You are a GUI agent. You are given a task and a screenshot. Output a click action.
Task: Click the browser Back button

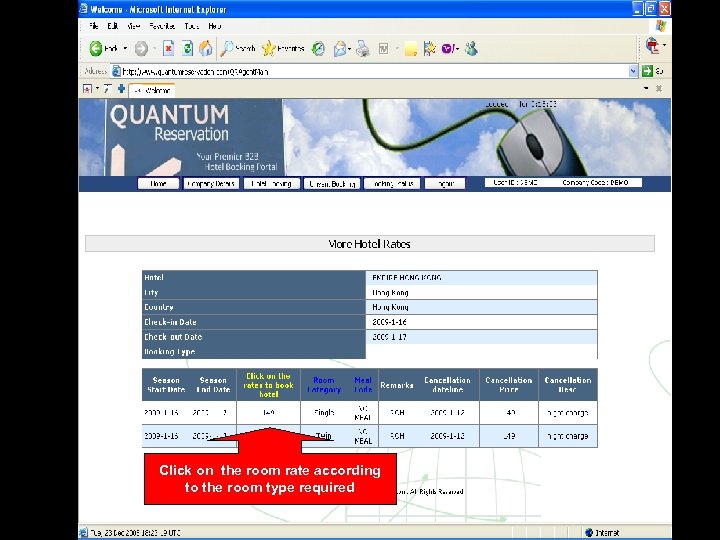(x=103, y=48)
